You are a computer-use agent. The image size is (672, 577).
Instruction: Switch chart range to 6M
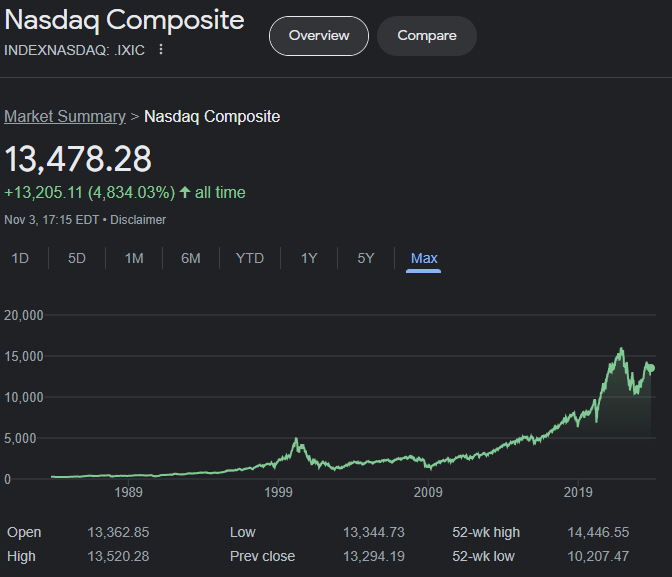click(x=191, y=258)
